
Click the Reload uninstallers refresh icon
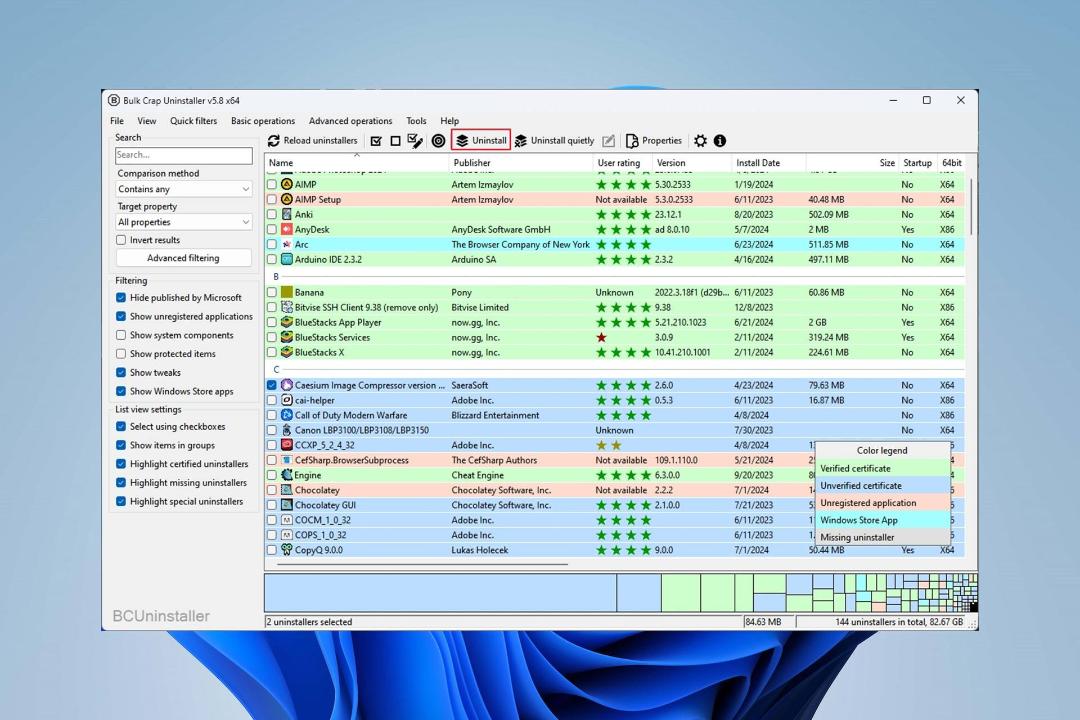point(273,141)
